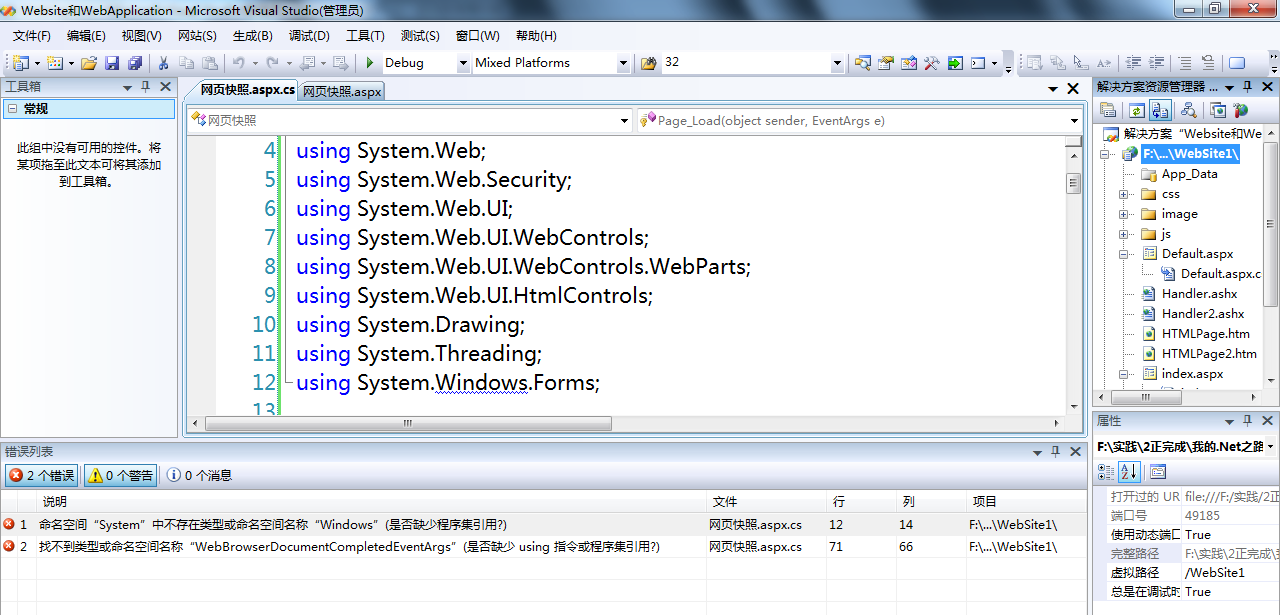The image size is (1280, 615).
Task: Open the 文件(F) menu
Action: pos(32,36)
